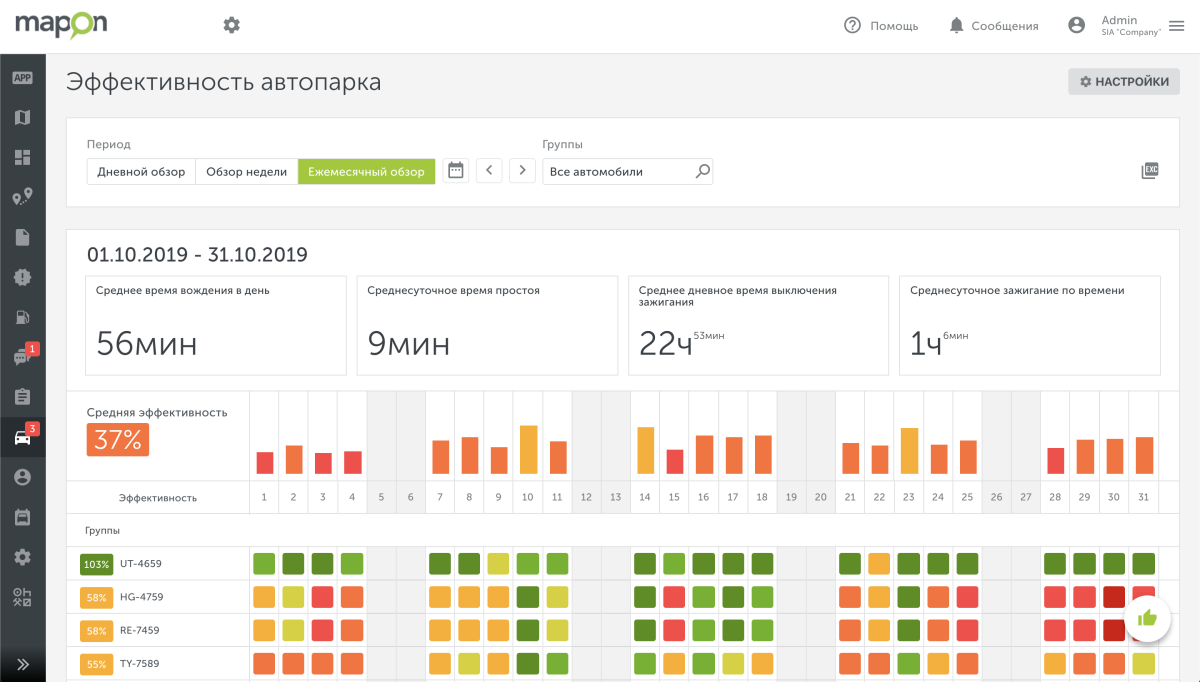Click the clipboard icon in sidebar
The image size is (1200, 682).
point(22,397)
